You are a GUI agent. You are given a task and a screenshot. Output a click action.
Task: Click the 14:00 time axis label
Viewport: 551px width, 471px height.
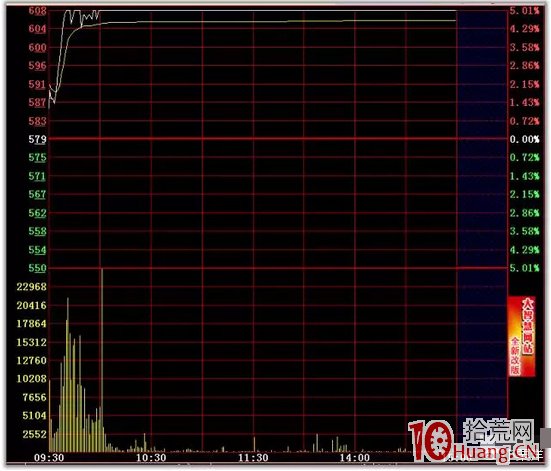355,458
